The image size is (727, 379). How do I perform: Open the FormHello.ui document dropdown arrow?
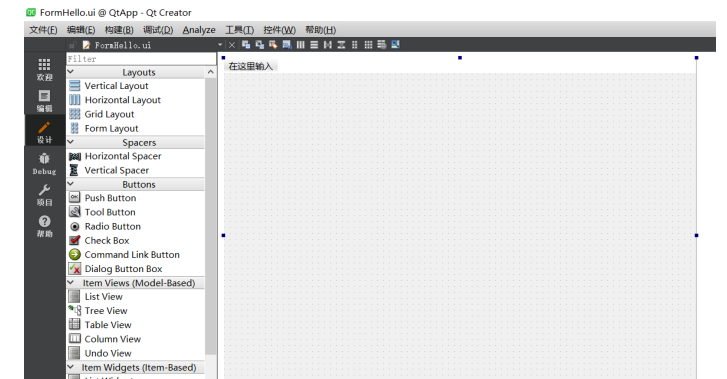tap(220, 45)
